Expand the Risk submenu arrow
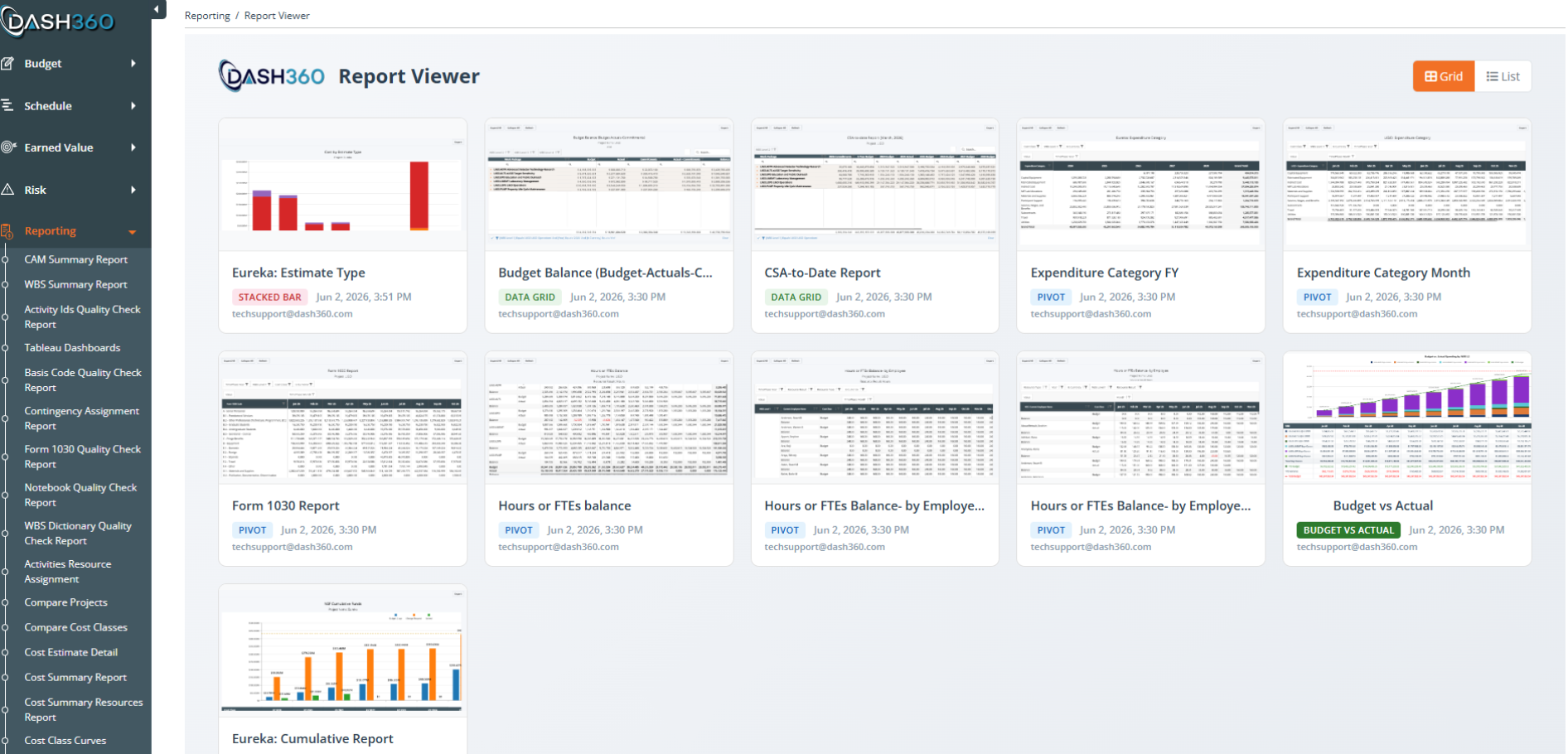1568x754 pixels. coord(133,190)
